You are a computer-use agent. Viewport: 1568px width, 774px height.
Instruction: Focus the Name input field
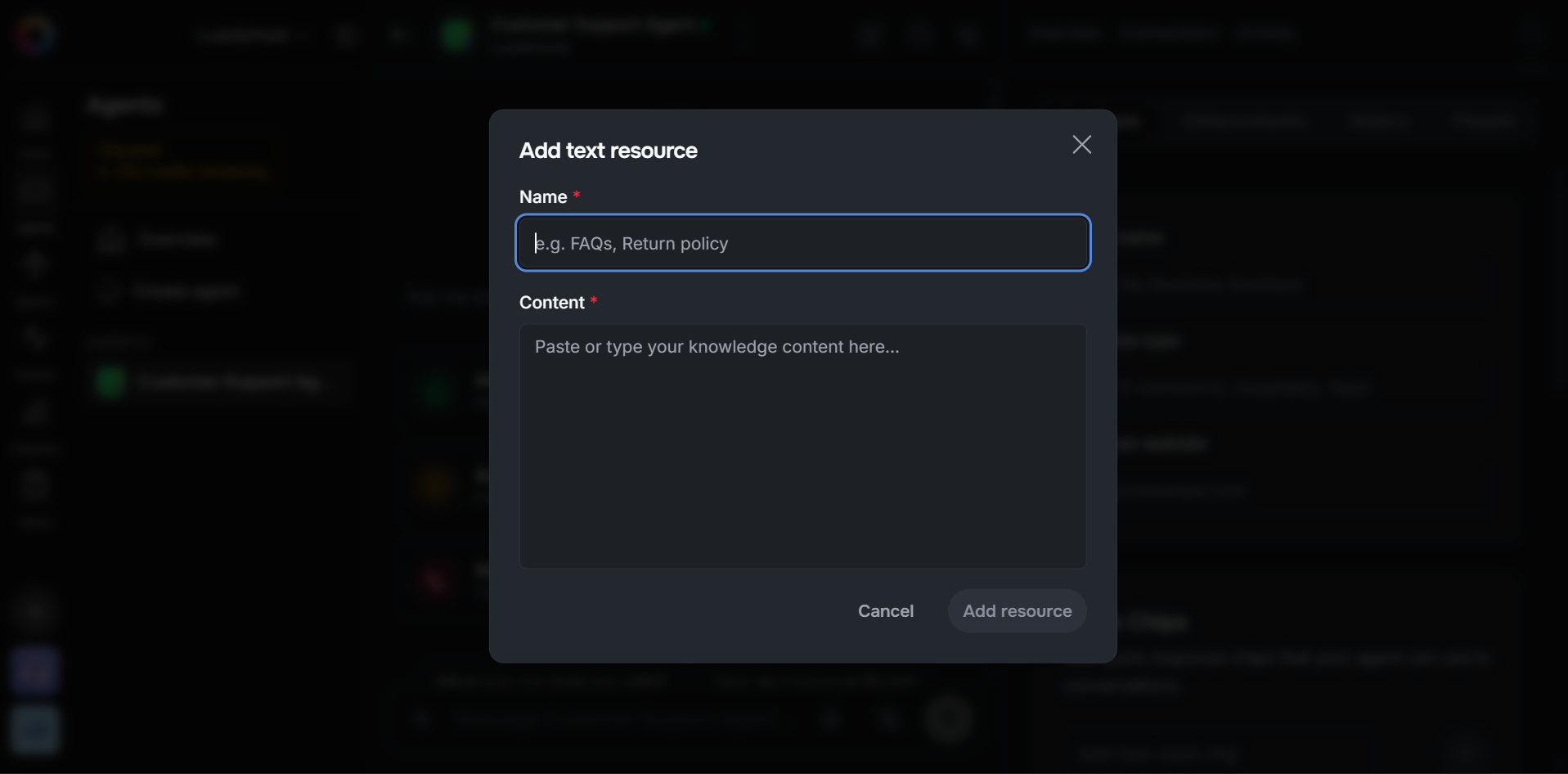click(802, 243)
